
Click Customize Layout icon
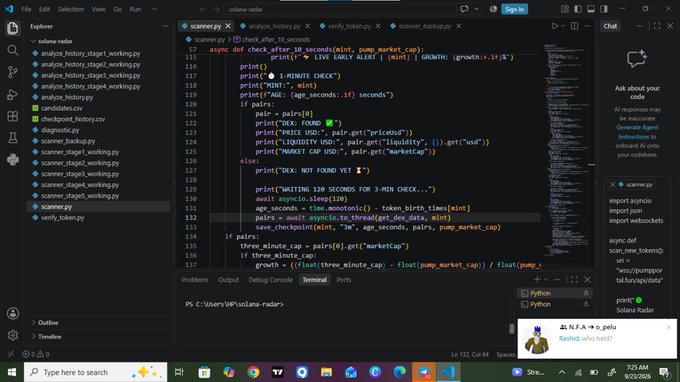565,9
